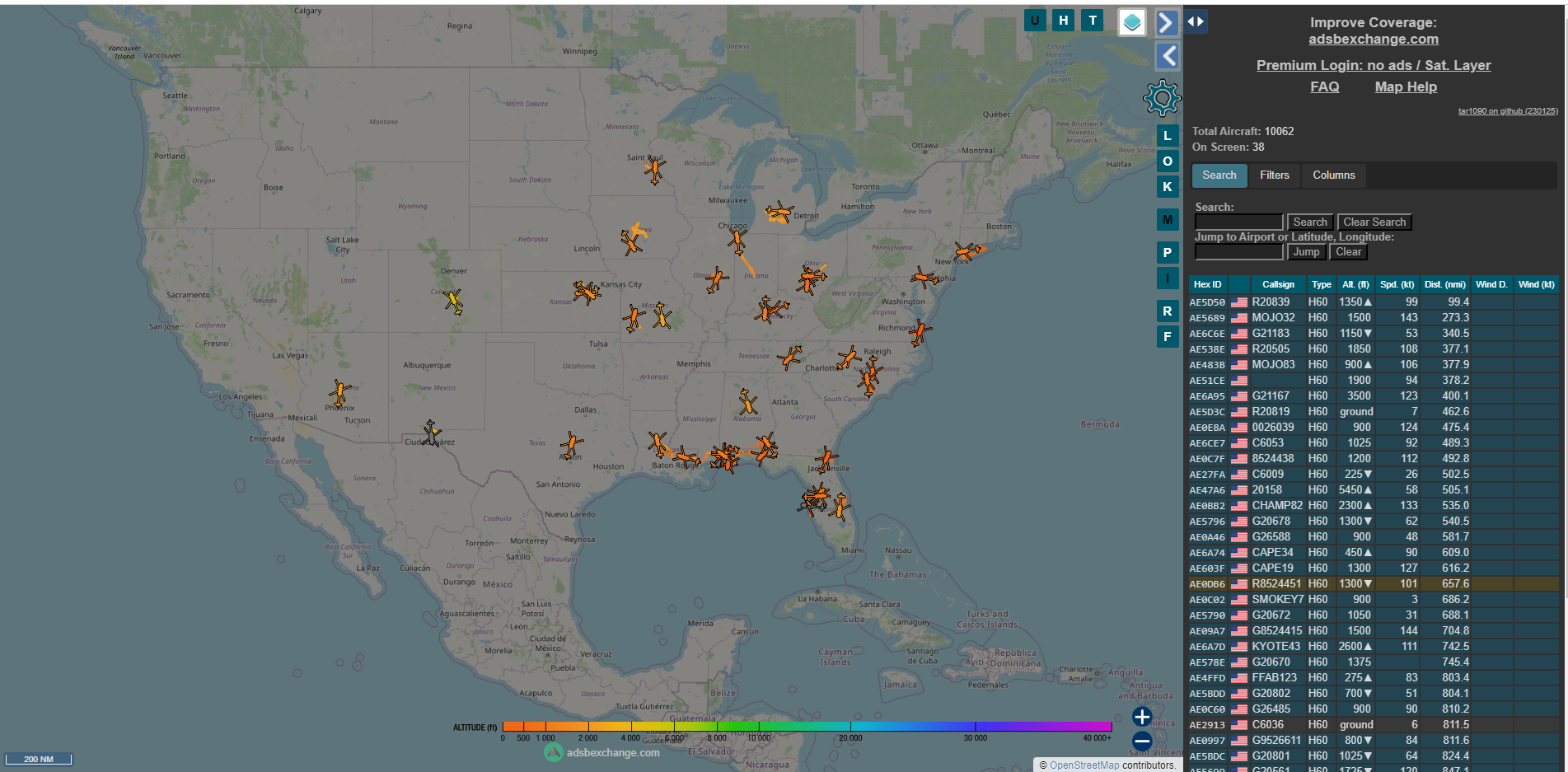Toggle the I map button
This screenshot has width=1568, height=772.
(x=1168, y=278)
